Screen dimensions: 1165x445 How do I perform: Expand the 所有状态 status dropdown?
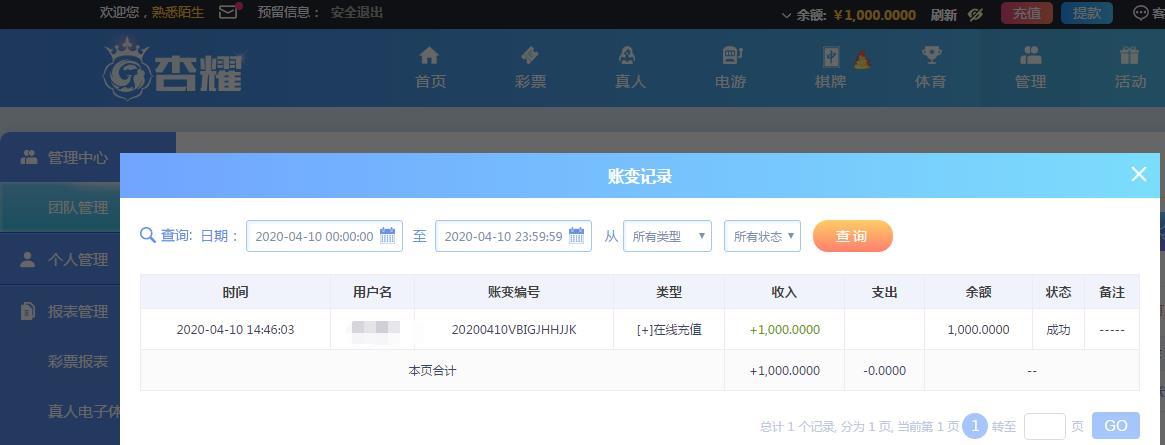click(x=762, y=236)
